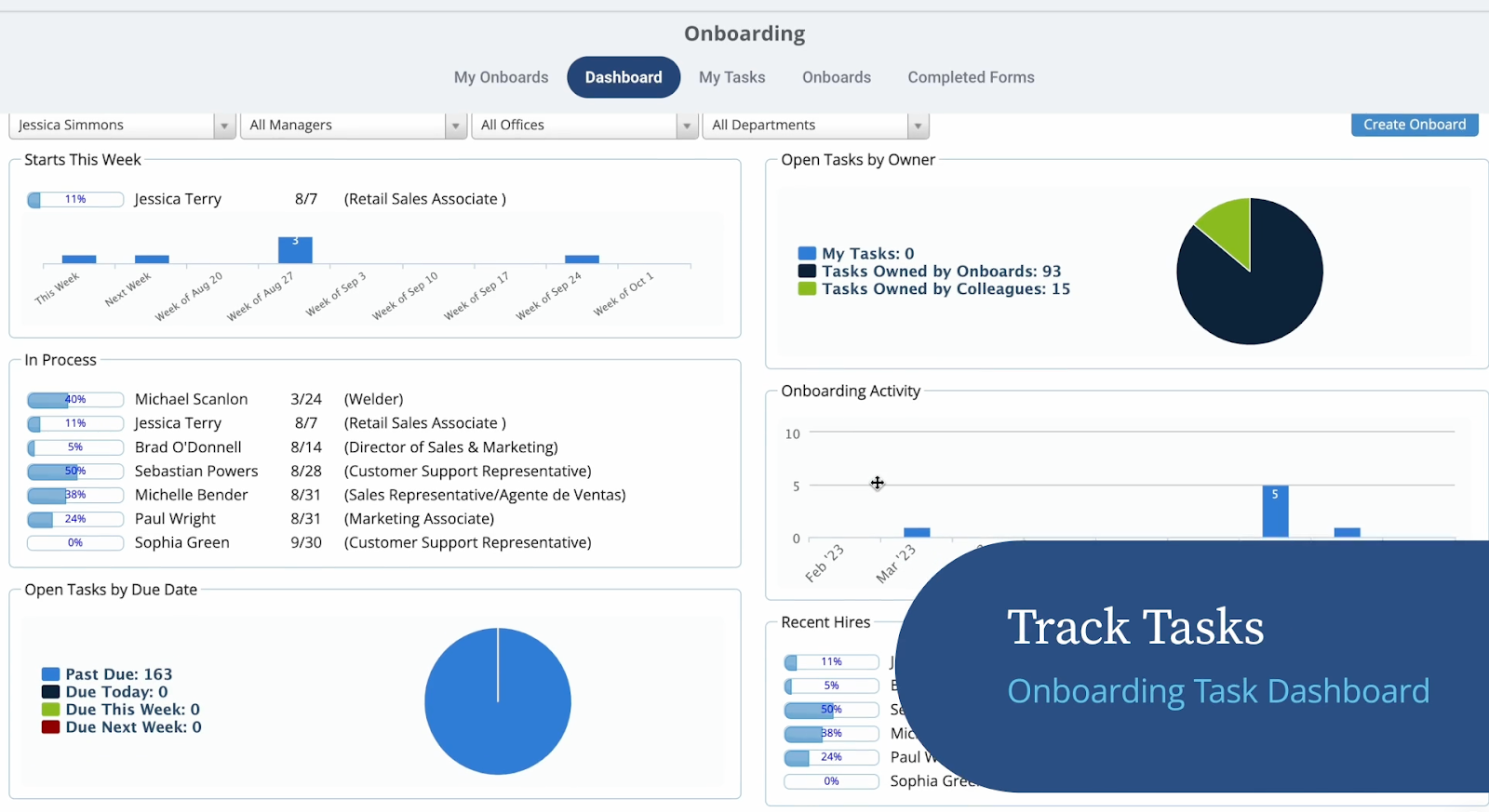
Task: Open Michael Scanlon in In Process
Action: pos(191,399)
